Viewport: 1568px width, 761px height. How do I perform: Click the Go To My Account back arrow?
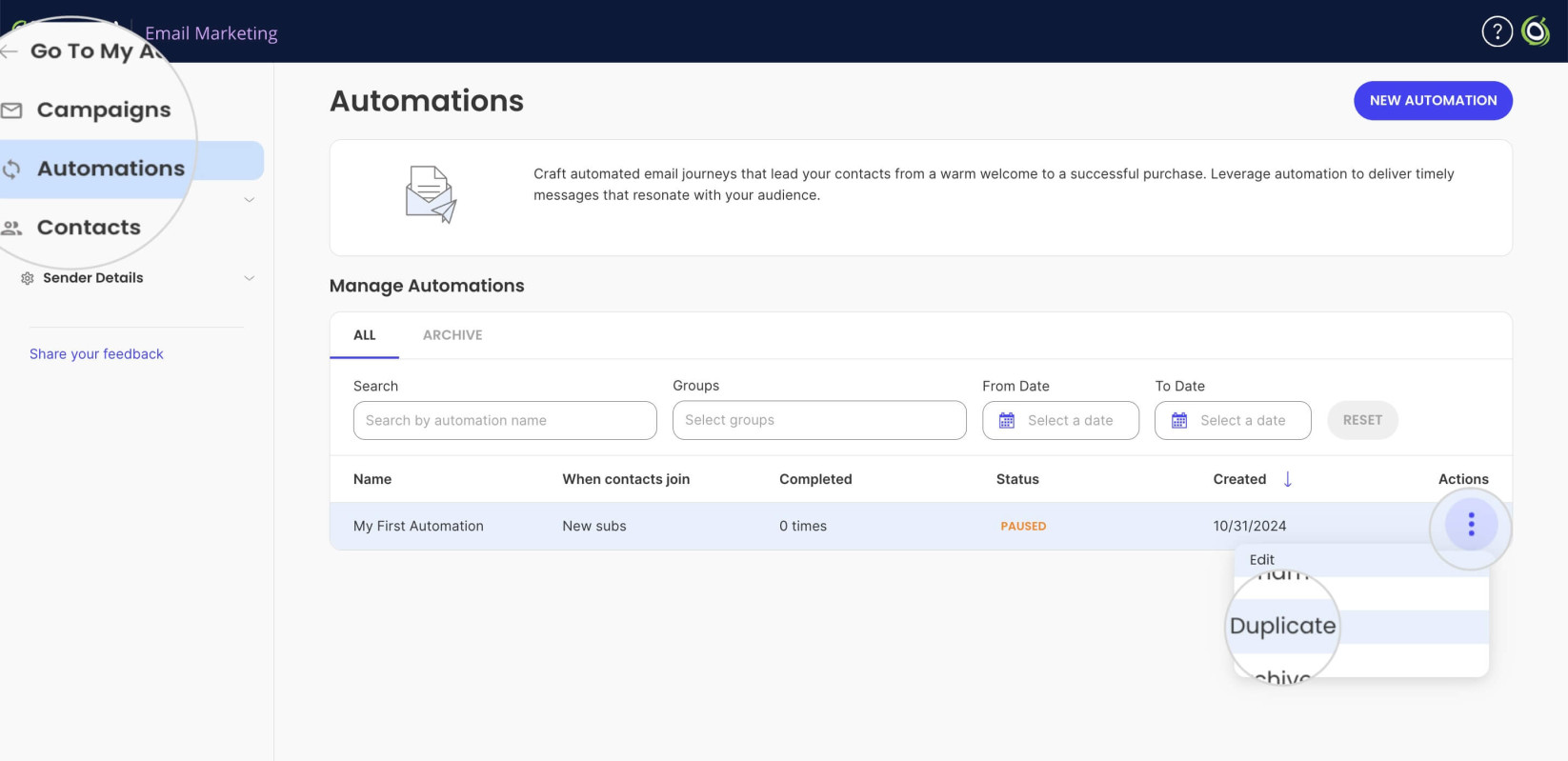tap(9, 51)
